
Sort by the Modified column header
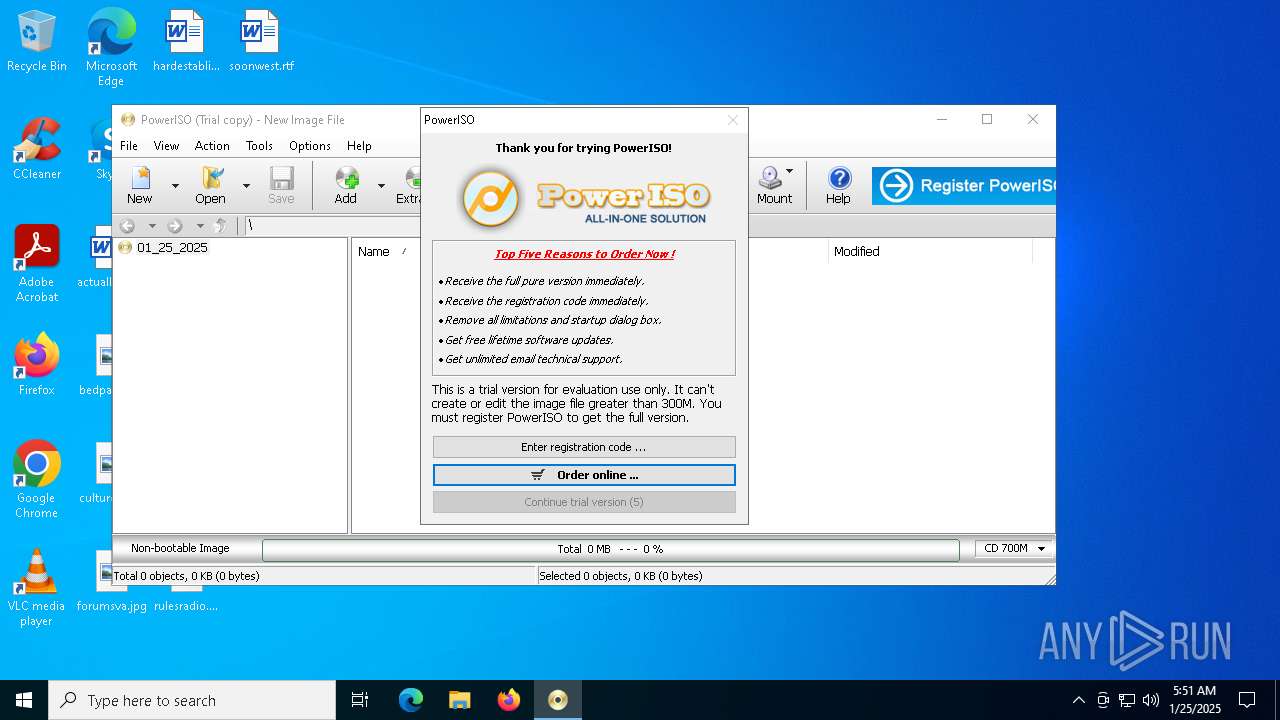856,252
